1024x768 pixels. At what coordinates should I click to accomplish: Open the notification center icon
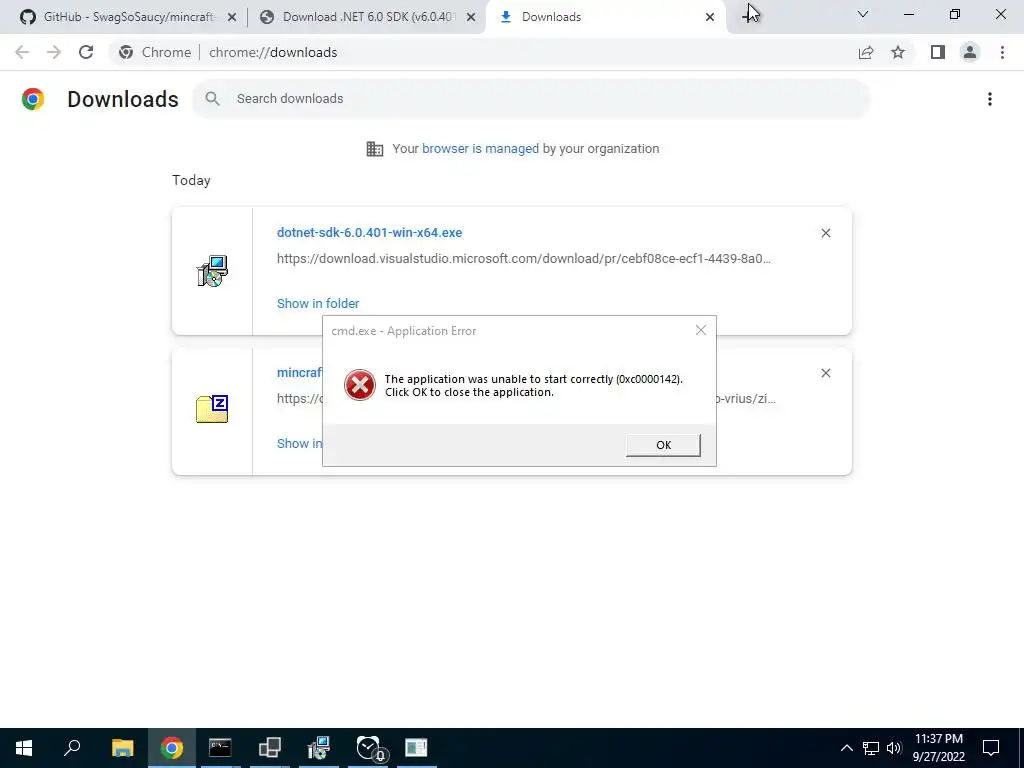coord(991,748)
